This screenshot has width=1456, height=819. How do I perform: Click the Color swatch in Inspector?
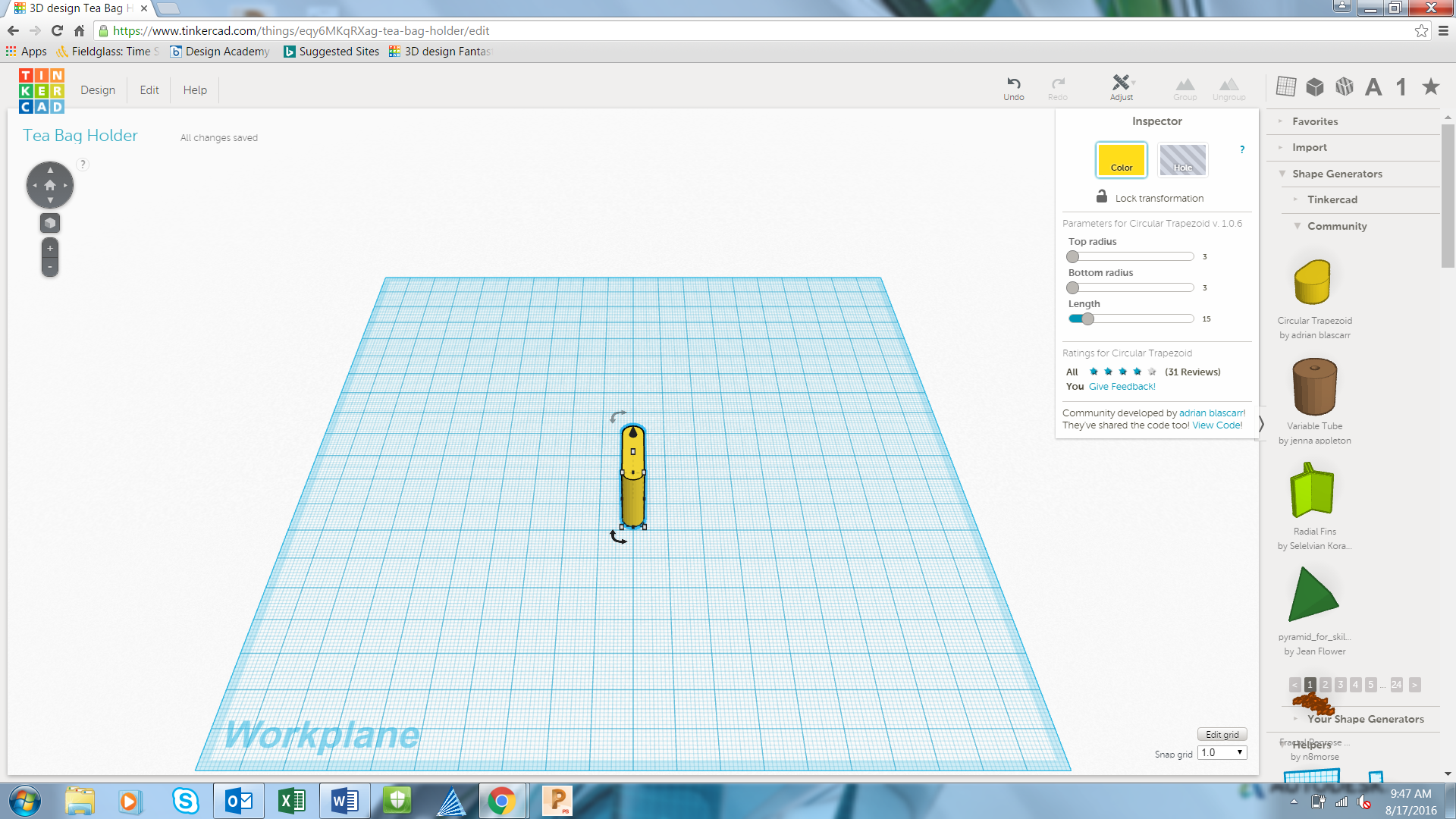point(1121,160)
